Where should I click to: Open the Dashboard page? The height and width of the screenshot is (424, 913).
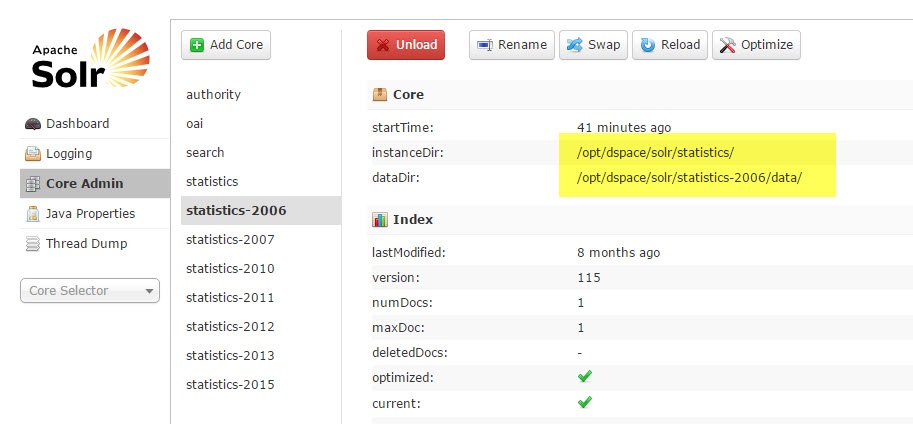click(77, 124)
